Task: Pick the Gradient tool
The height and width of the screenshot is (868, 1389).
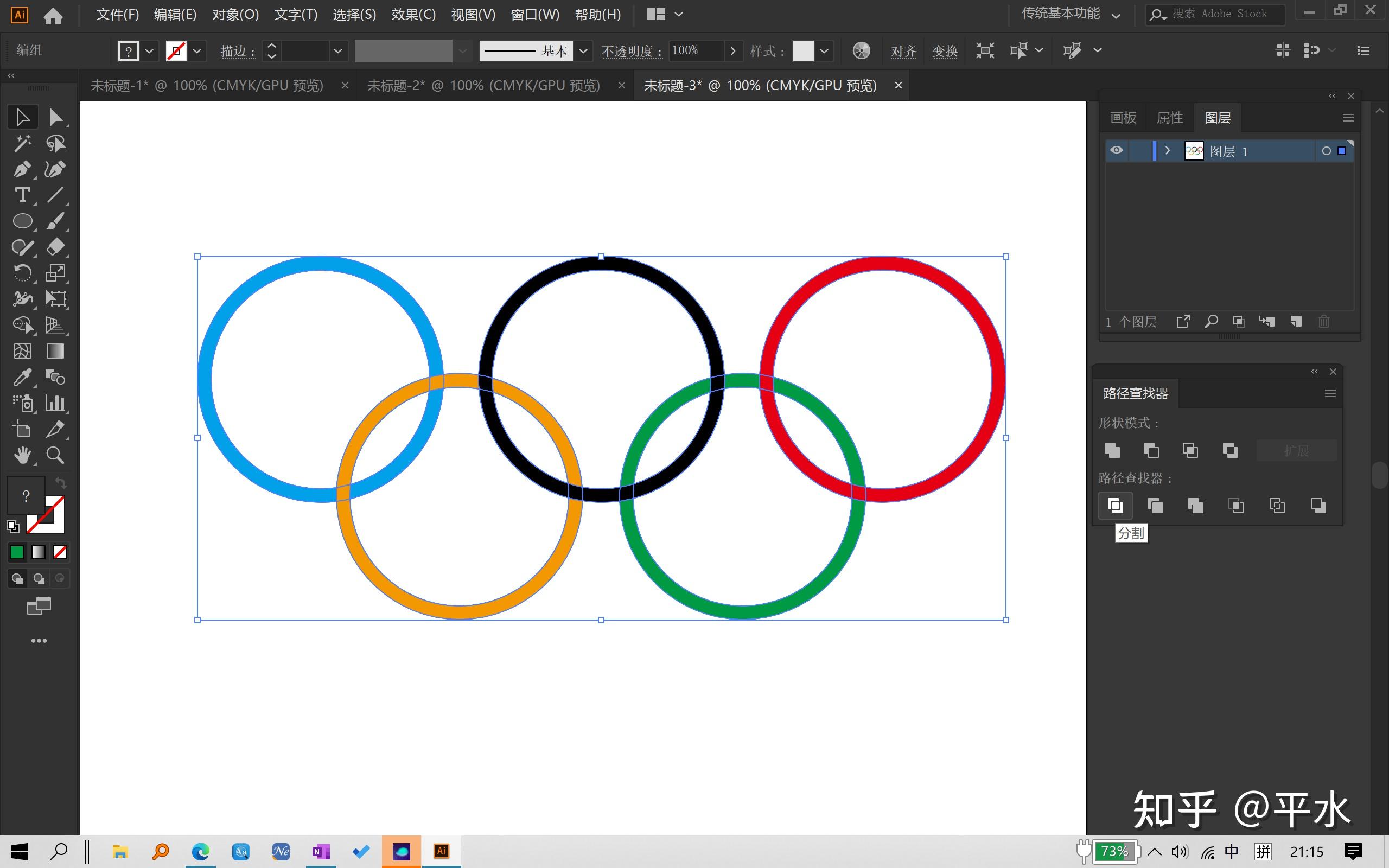Action: 55,351
